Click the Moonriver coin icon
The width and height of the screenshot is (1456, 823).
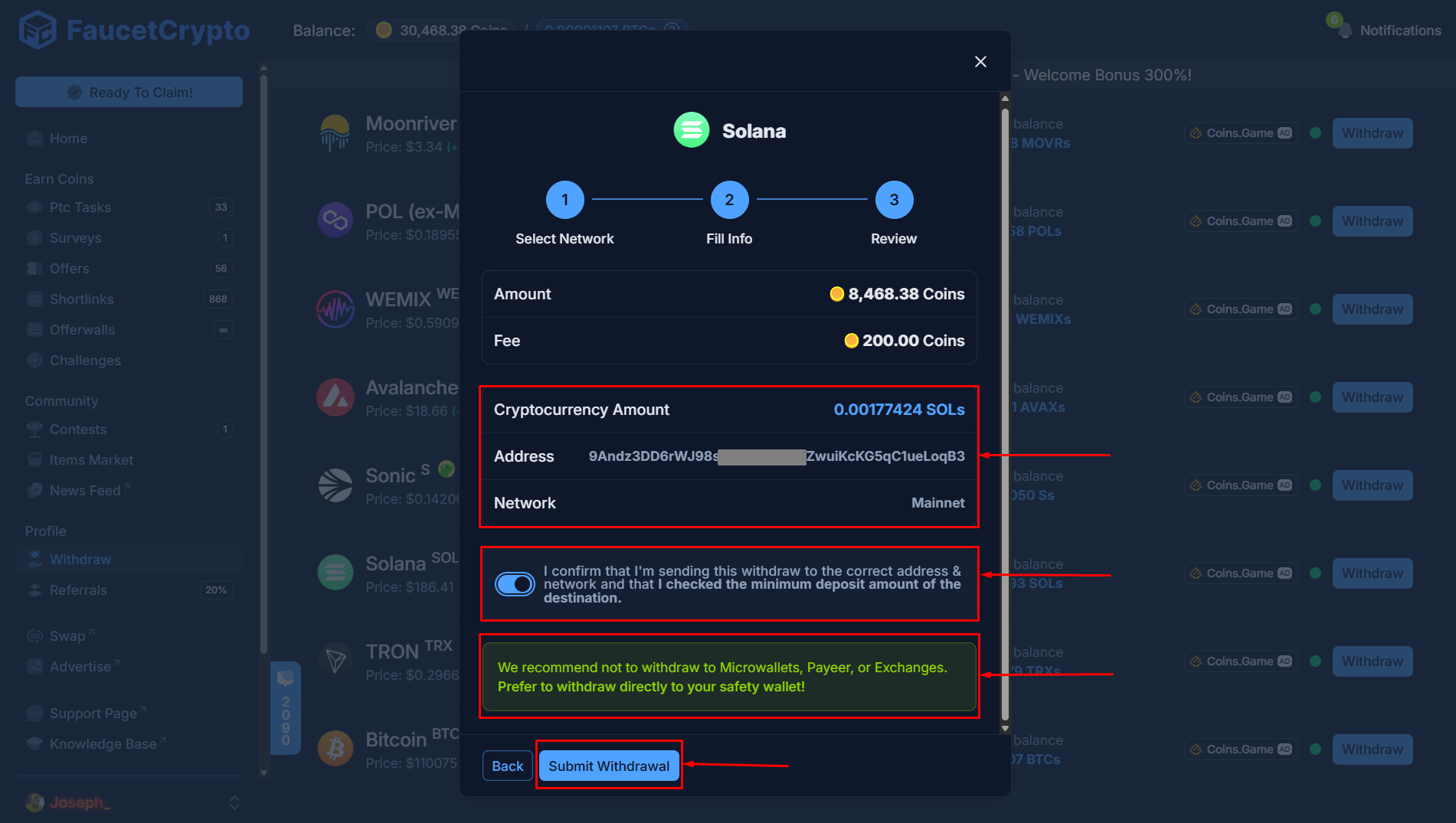[x=335, y=133]
